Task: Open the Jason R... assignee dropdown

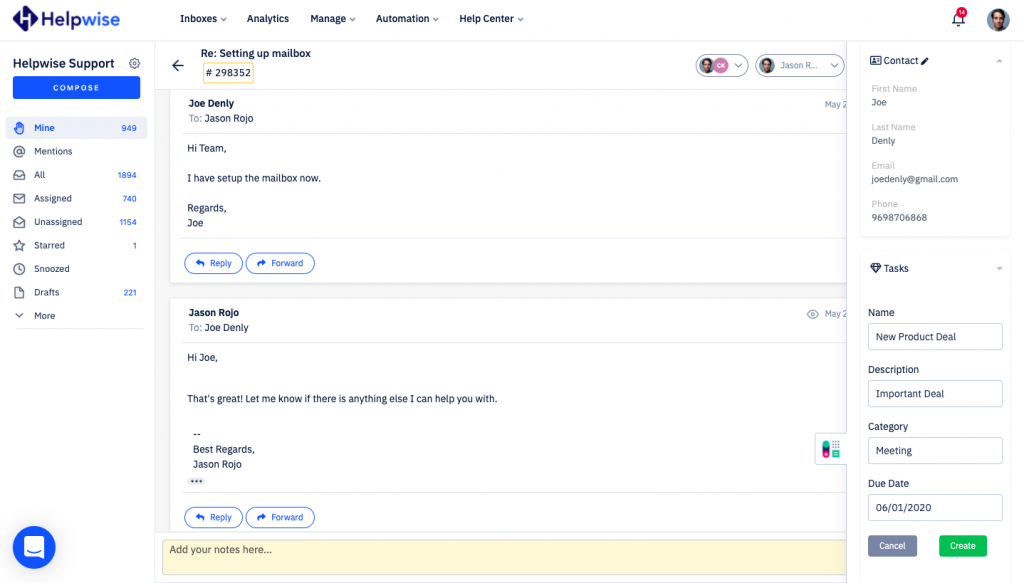Action: tap(799, 65)
